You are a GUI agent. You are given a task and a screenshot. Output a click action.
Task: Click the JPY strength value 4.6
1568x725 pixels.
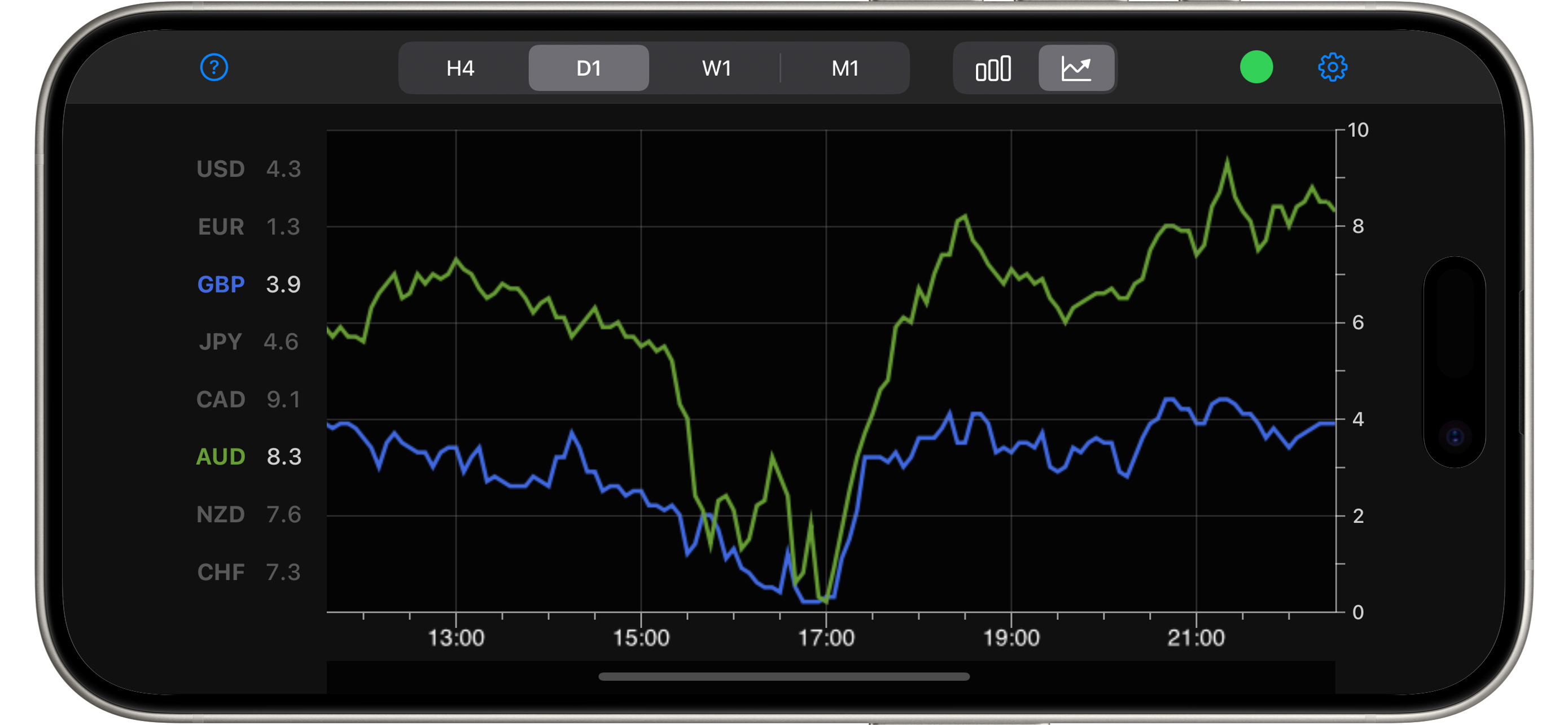pyautogui.click(x=281, y=342)
